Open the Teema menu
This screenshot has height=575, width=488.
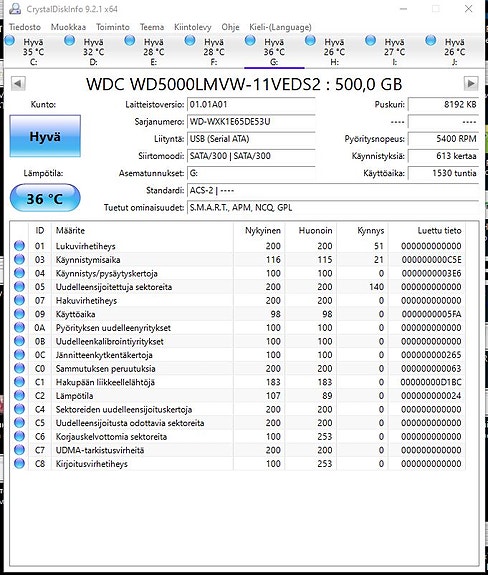[152, 27]
